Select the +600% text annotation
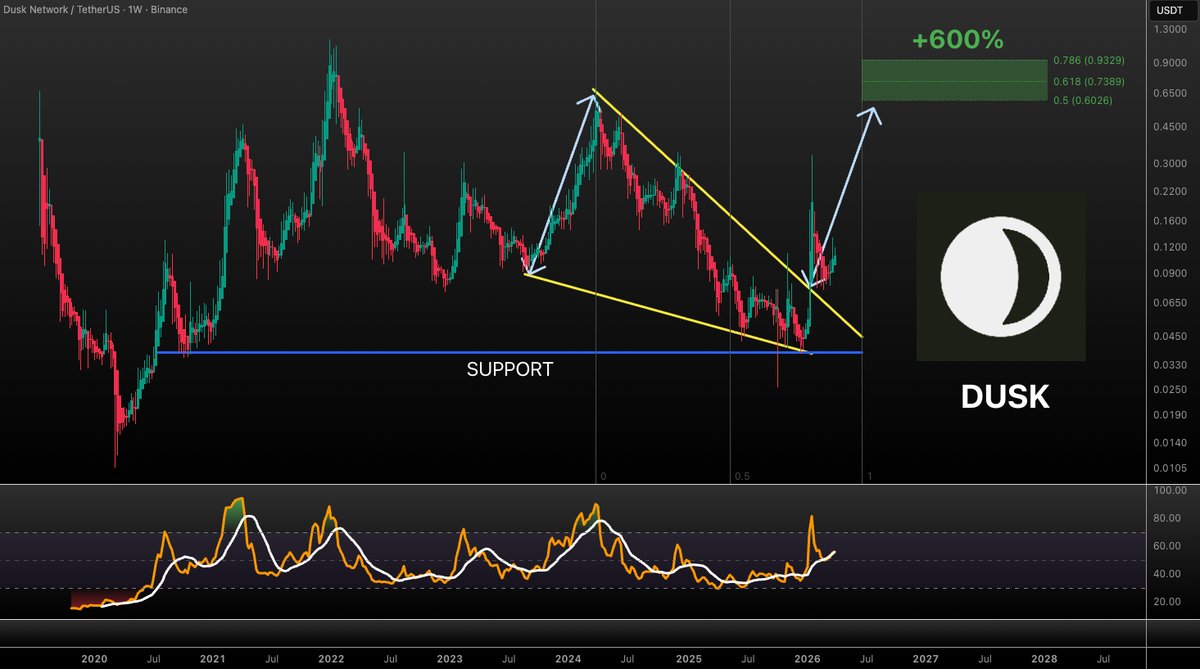This screenshot has height=669, width=1200. [x=957, y=41]
